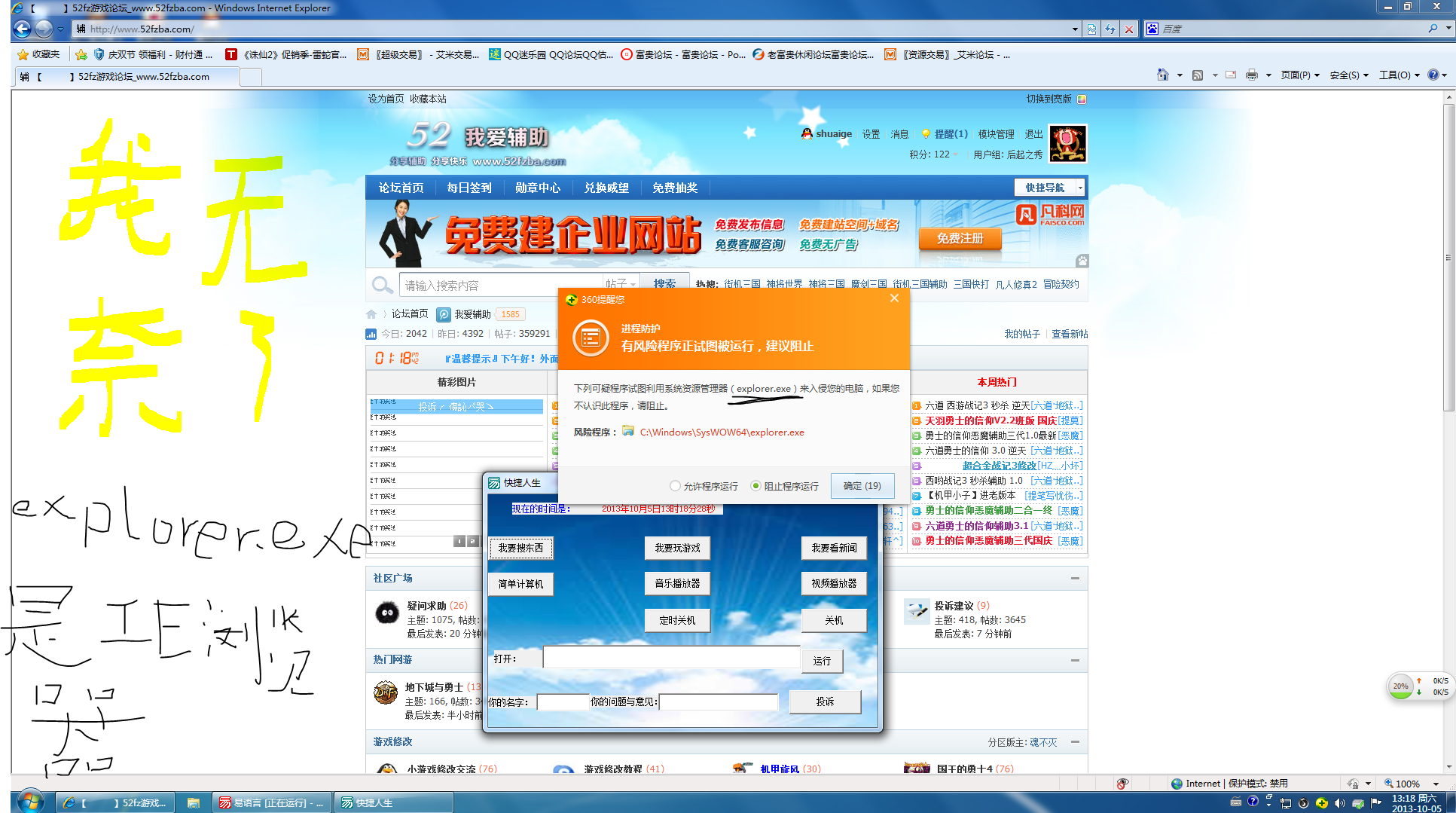This screenshot has width=1456, height=813.
Task: Click the 打开 input field in 快捷人生
Action: coord(671,657)
